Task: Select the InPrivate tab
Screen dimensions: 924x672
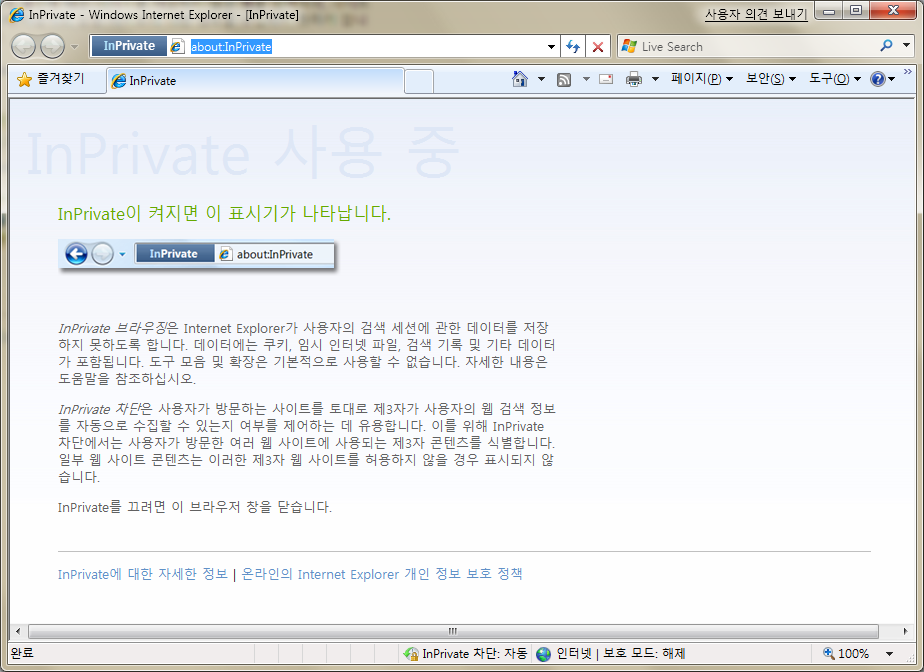Action: tap(256, 81)
